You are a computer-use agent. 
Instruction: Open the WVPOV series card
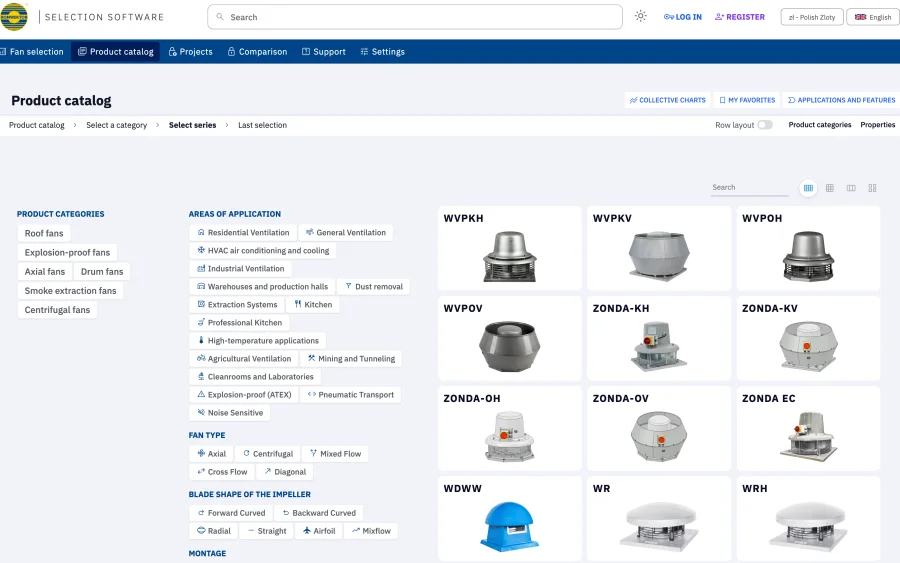coord(510,338)
